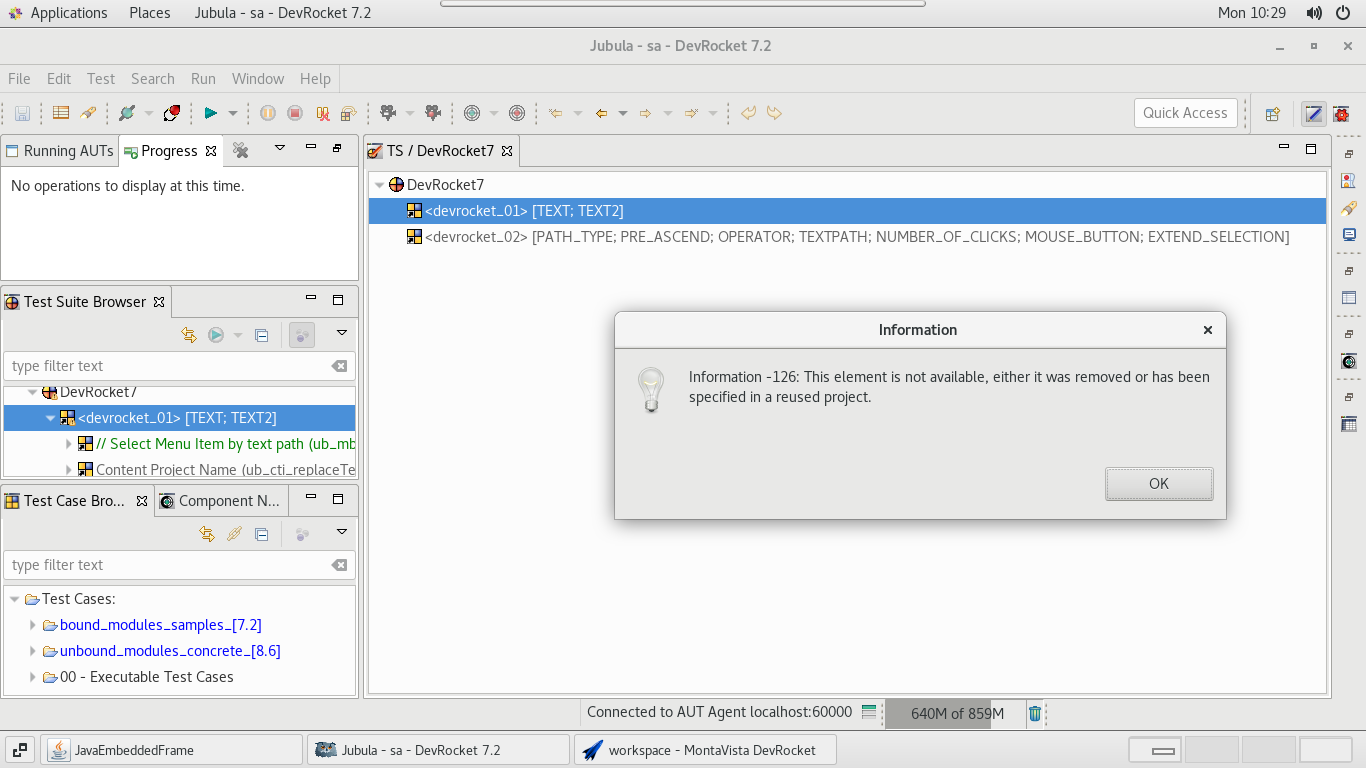Open the Run menu
This screenshot has width=1366, height=768.
[203, 79]
